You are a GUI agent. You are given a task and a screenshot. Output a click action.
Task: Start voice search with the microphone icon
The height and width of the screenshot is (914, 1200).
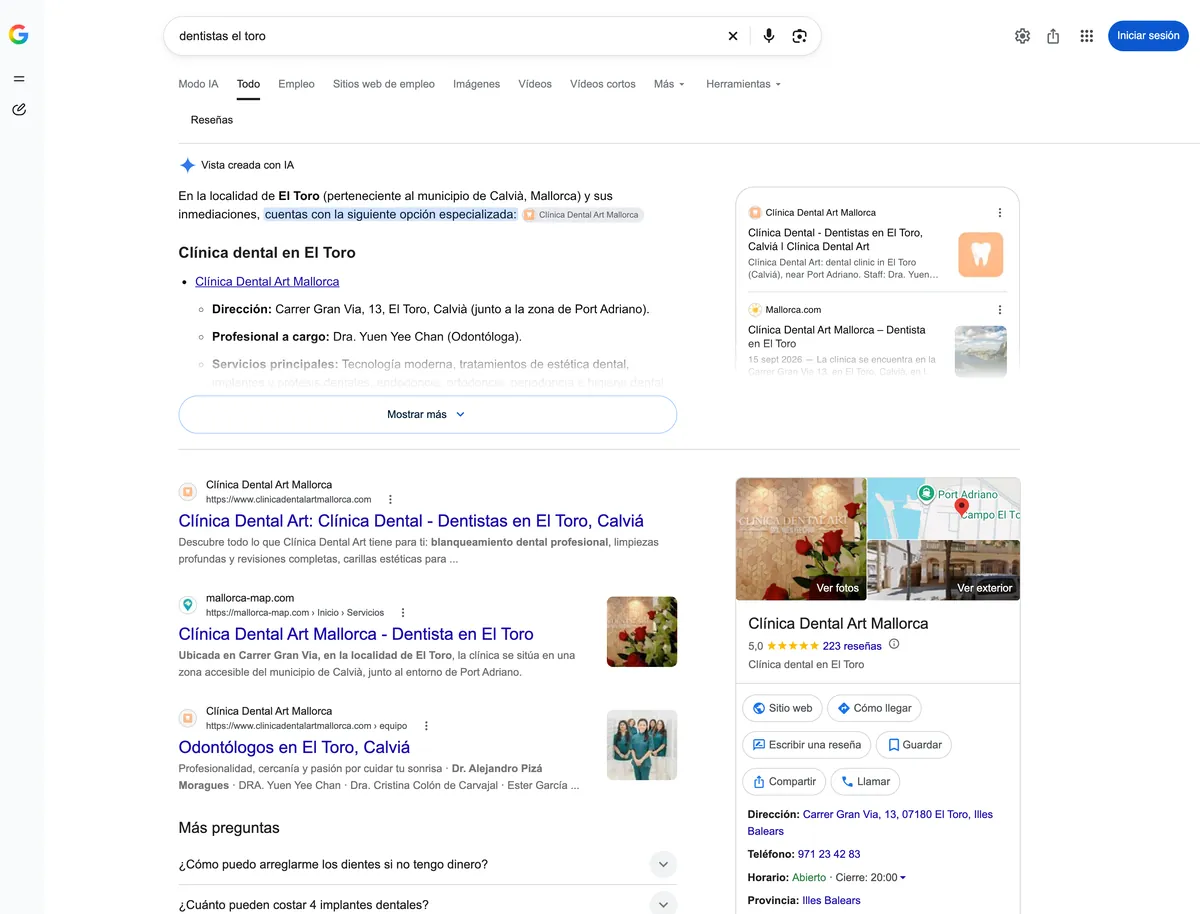point(768,36)
